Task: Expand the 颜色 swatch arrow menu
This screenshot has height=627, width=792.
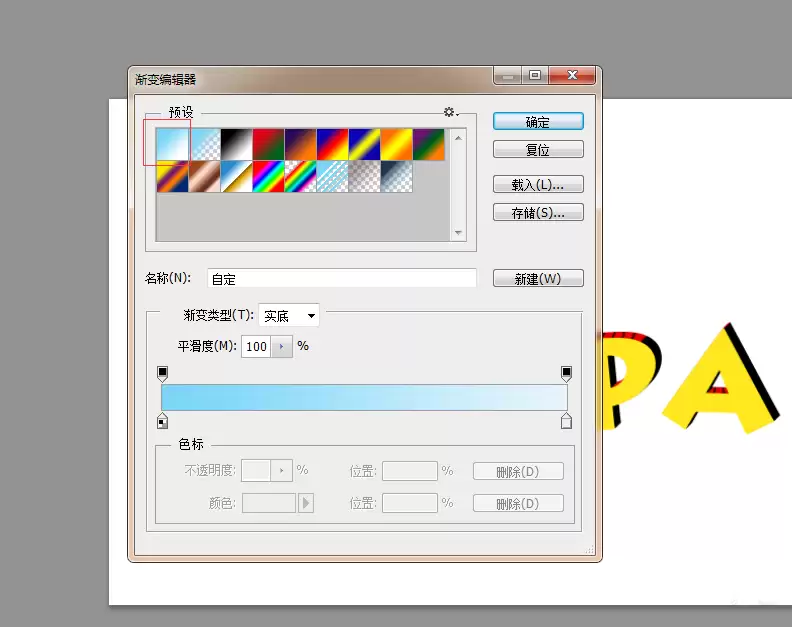Action: 306,503
